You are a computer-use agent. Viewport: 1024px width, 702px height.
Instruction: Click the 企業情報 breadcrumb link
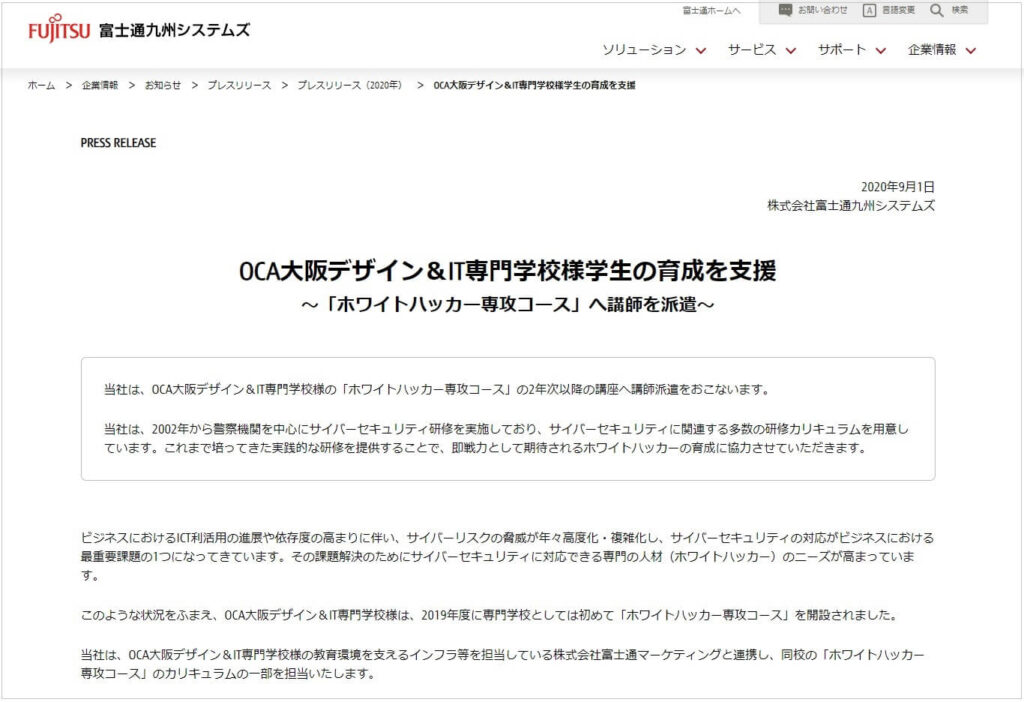coord(100,85)
